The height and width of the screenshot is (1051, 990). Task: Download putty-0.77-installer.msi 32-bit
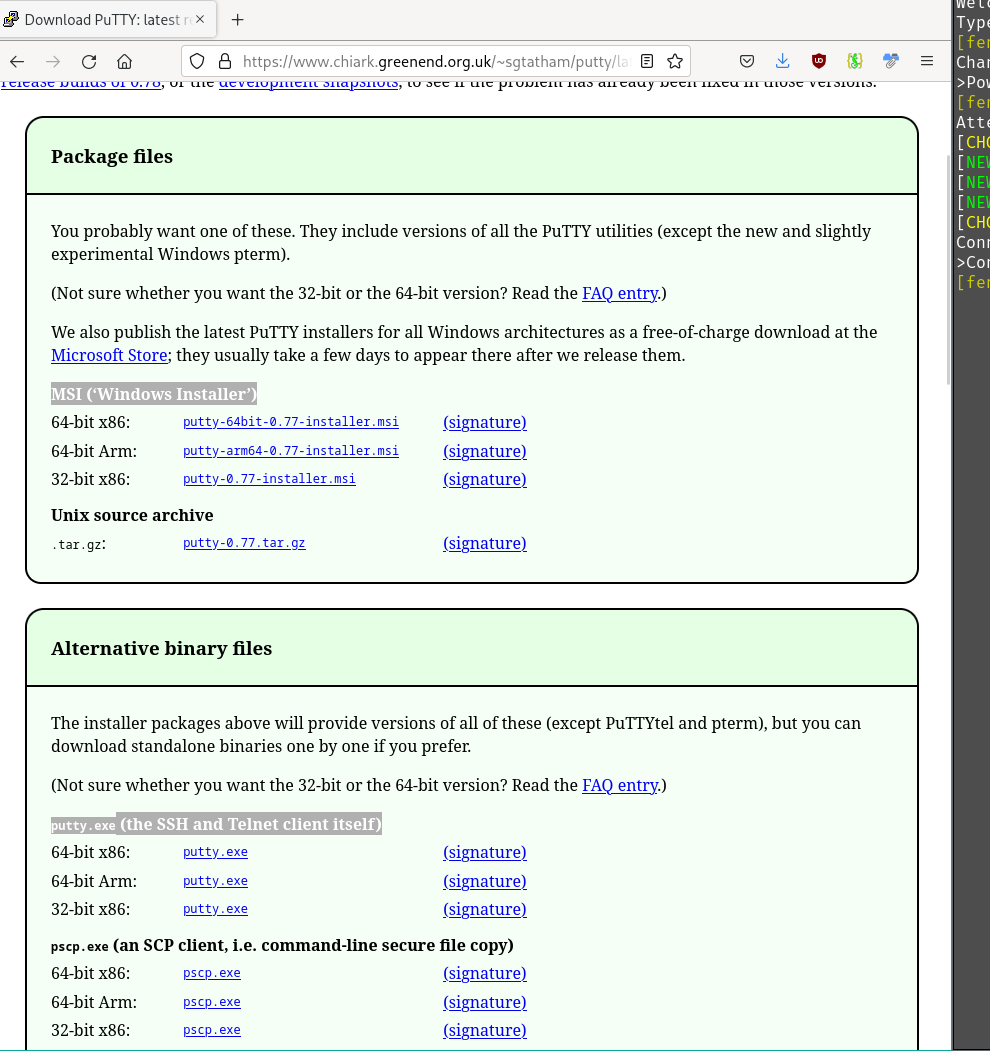(x=269, y=479)
